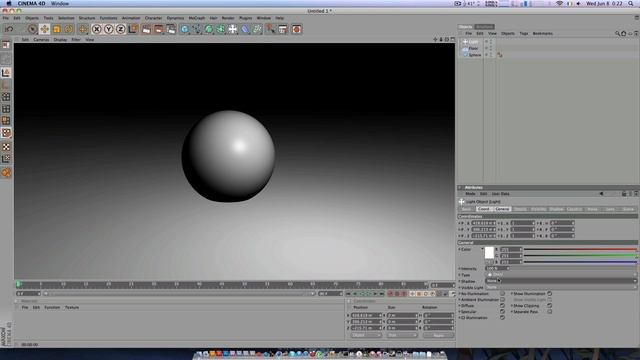Image resolution: width=640 pixels, height=360 pixels.
Task: Click the lock icon in Attributes panel
Action: point(624,194)
